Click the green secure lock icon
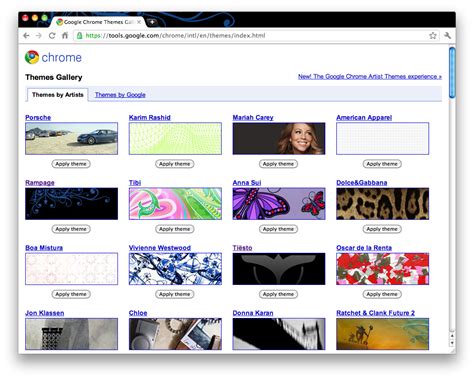The image size is (474, 379). click(79, 35)
